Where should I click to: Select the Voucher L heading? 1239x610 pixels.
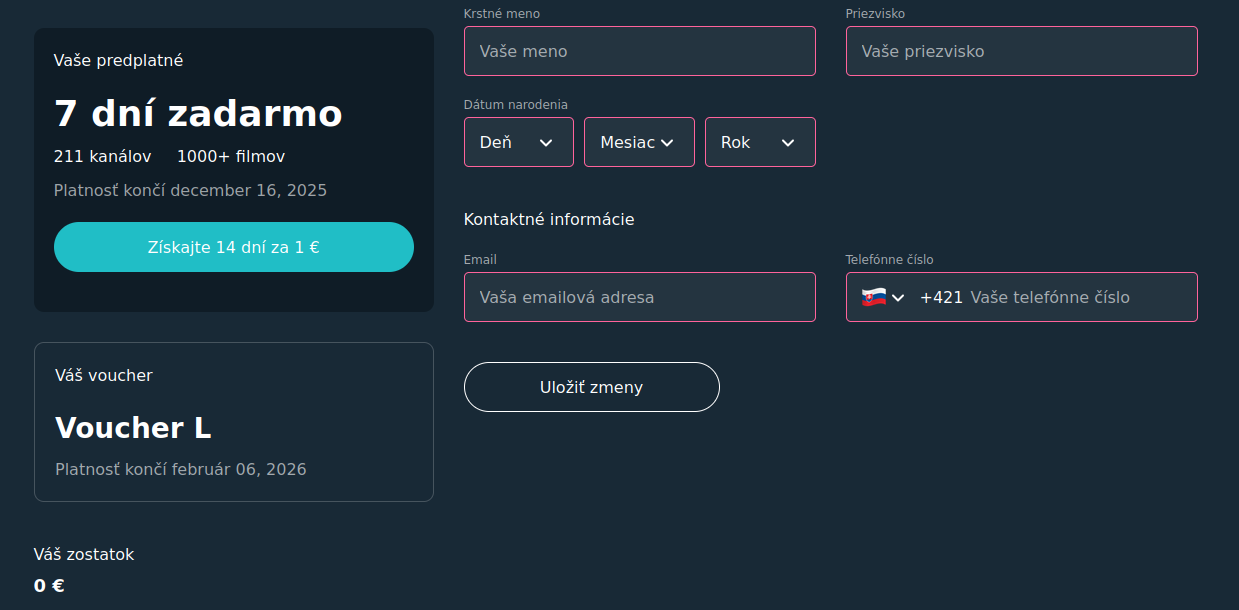coord(133,428)
